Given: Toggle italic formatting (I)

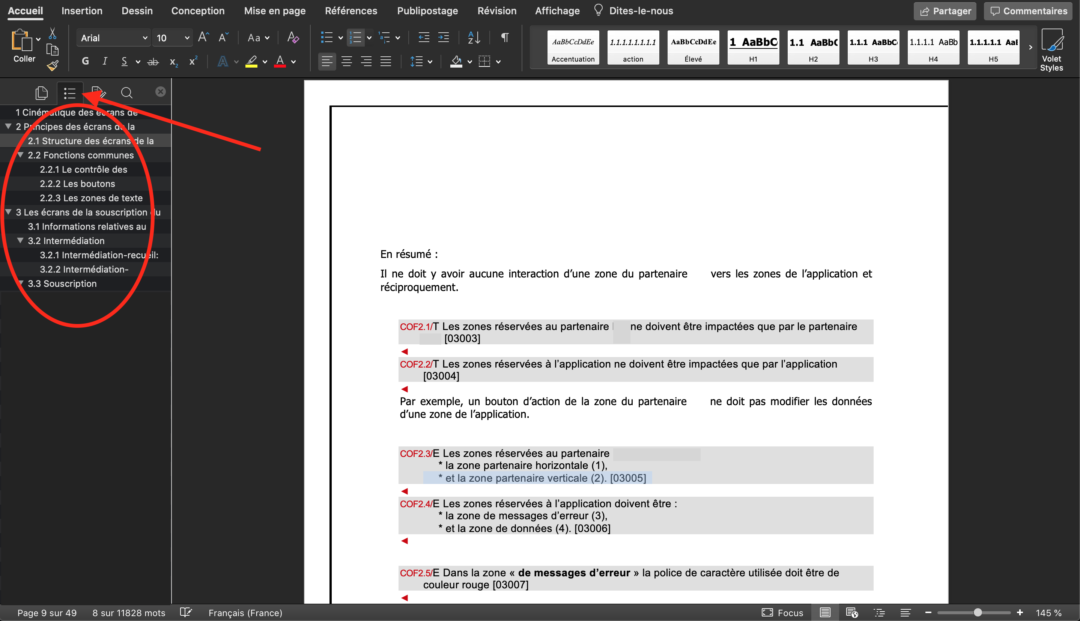Looking at the screenshot, I should pos(107,62).
